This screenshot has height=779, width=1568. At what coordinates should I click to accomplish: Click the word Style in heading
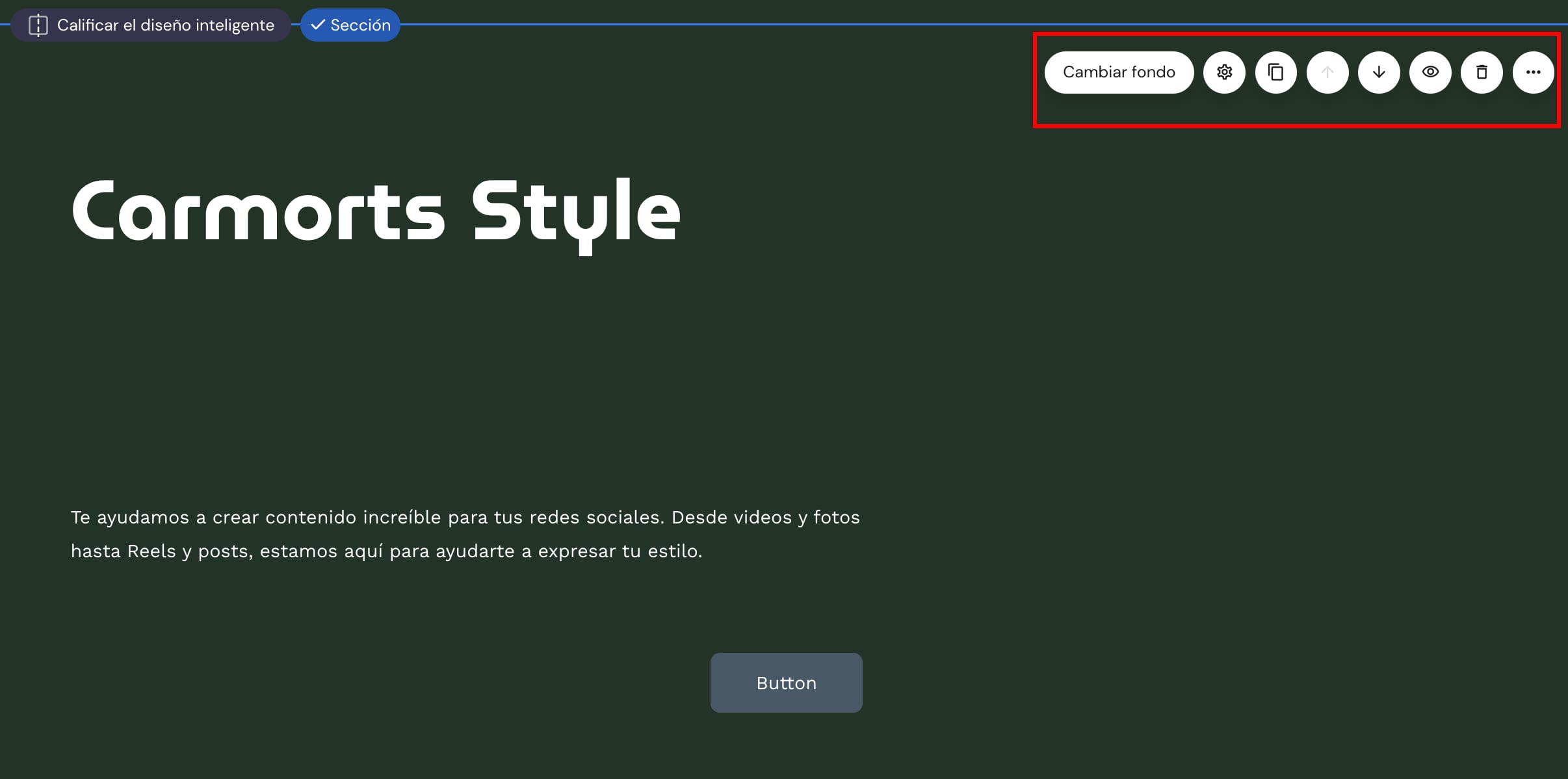[575, 212]
